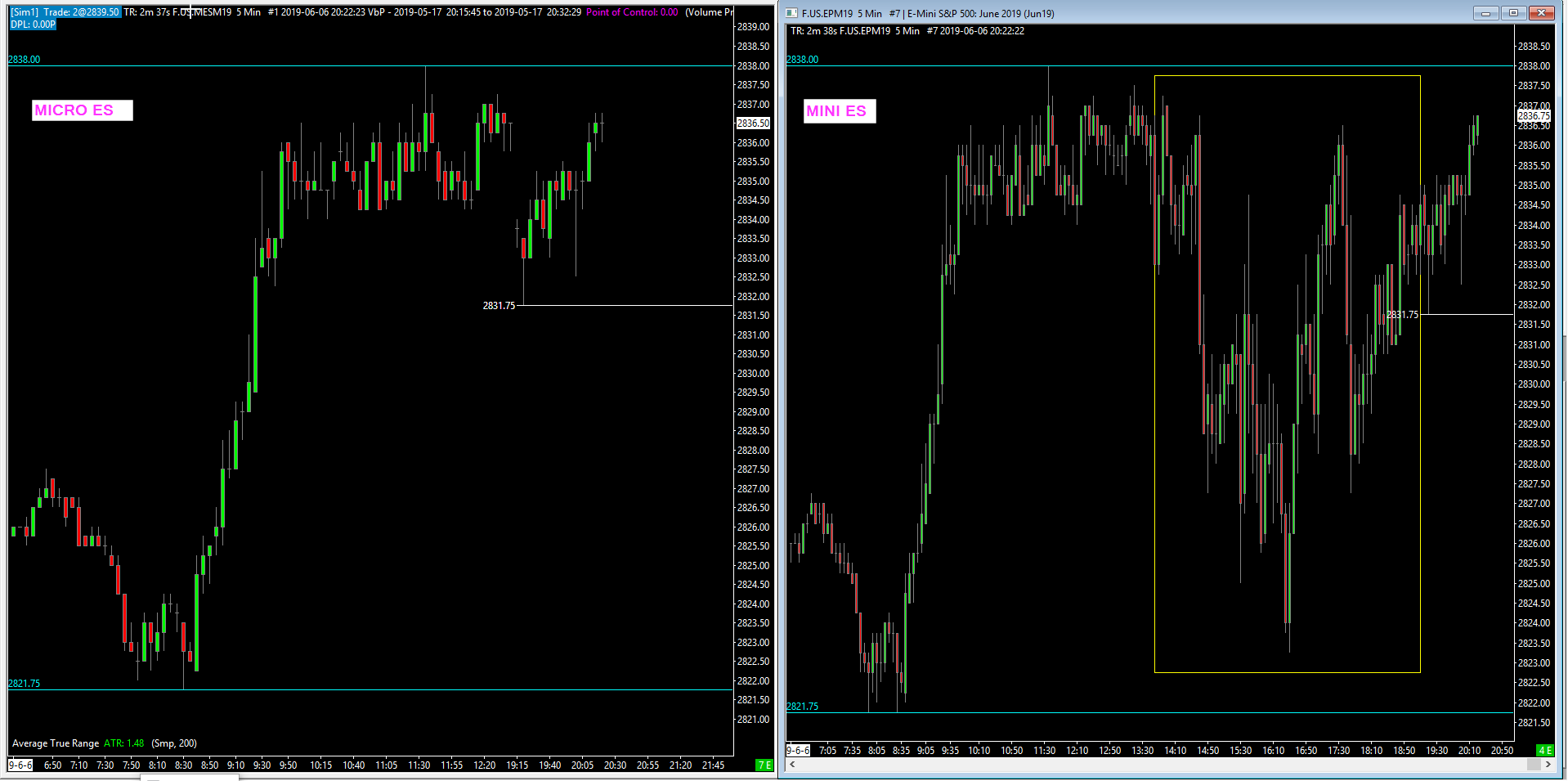Click the Point of Control study text
The height and width of the screenshot is (781, 1568).
[x=632, y=12]
